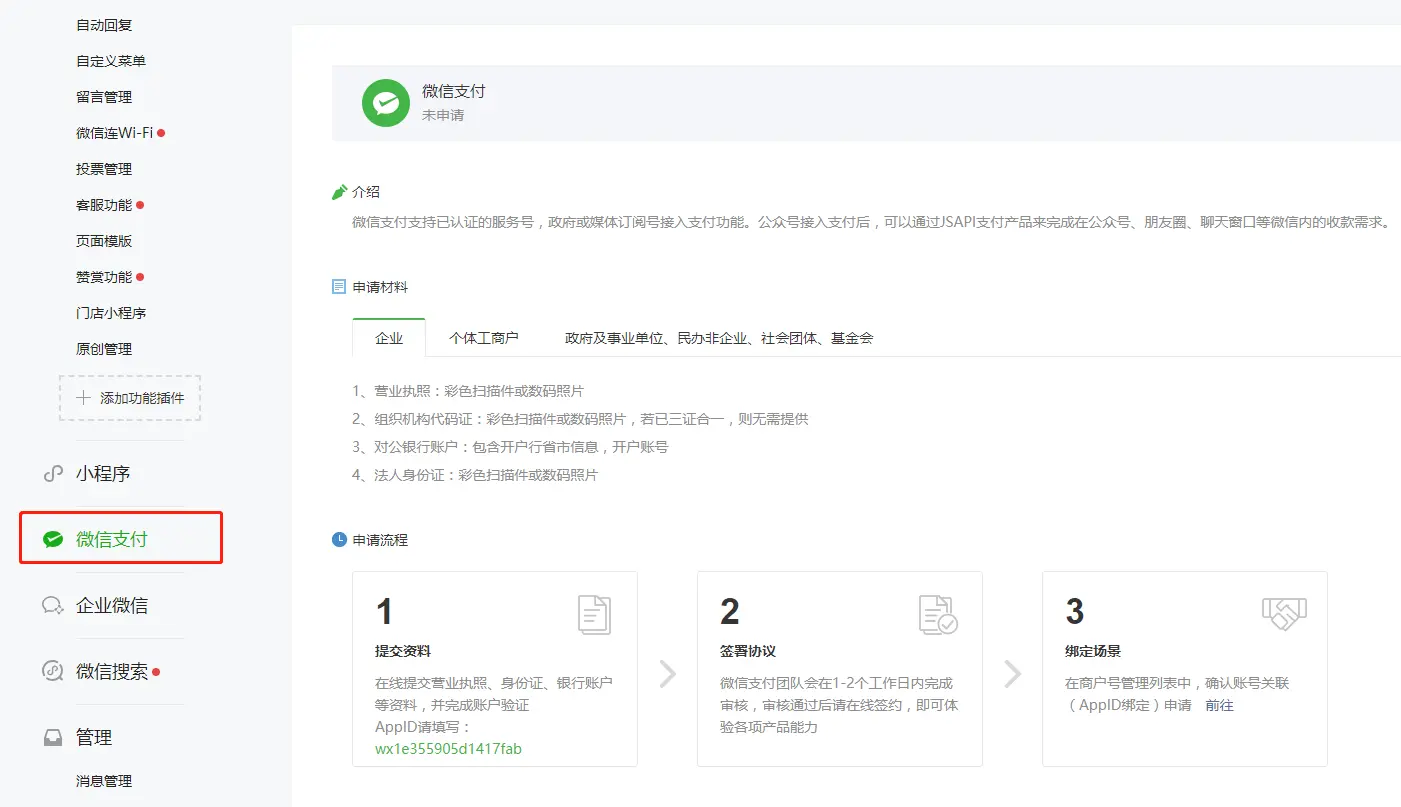1401x807 pixels.
Task: Open the 政府及事业单位、民办非企业 tab
Action: click(719, 338)
